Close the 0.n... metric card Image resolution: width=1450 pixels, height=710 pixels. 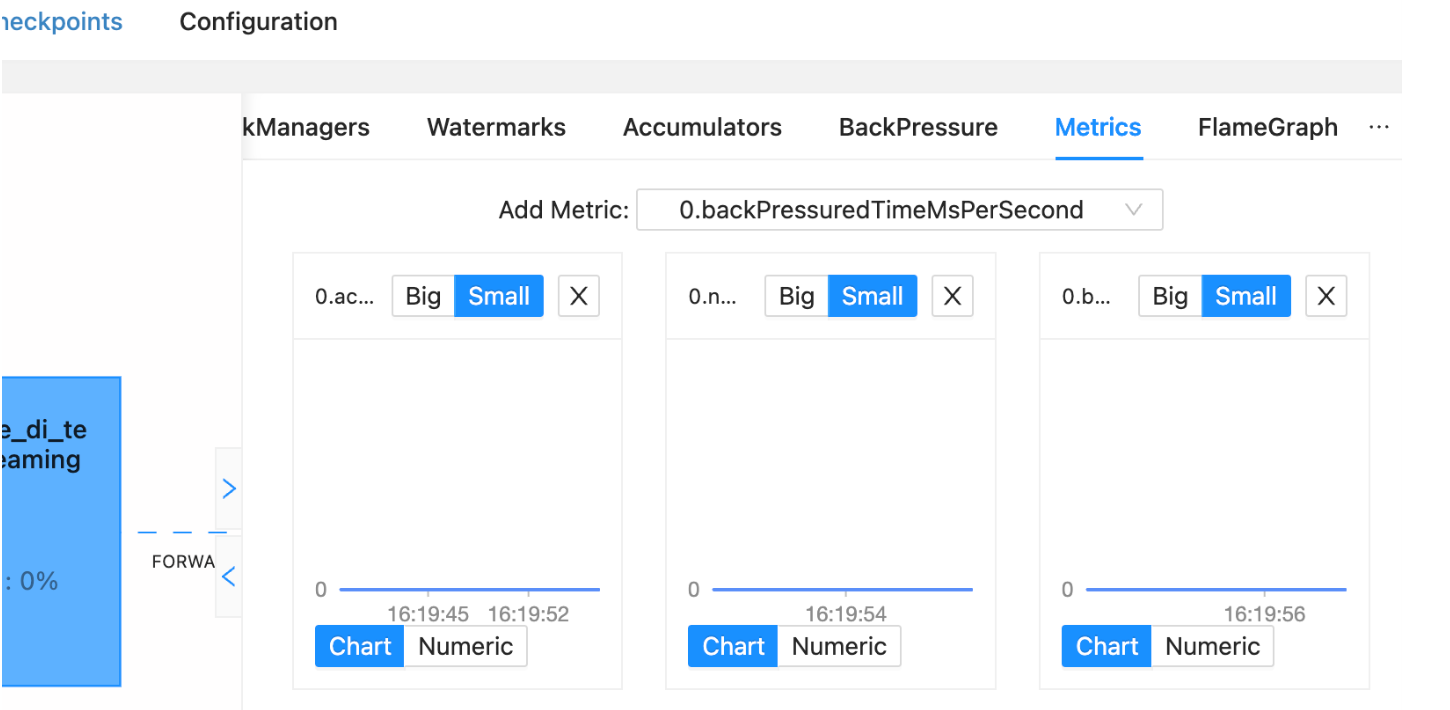tap(952, 297)
